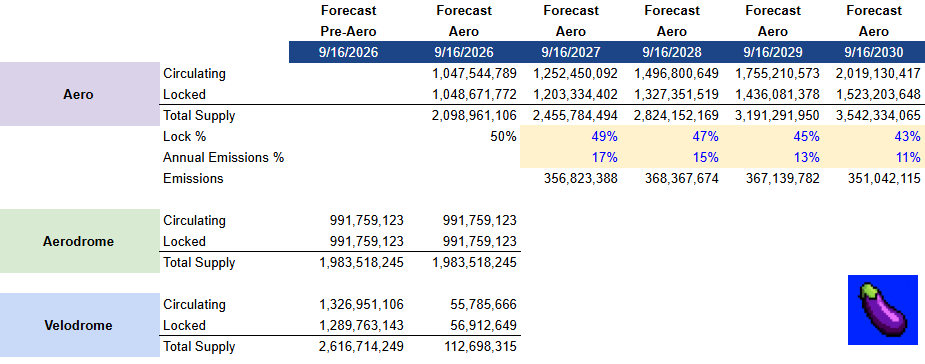The image size is (925, 364).
Task: Select emissions value 368,367,674
Action: (681, 179)
